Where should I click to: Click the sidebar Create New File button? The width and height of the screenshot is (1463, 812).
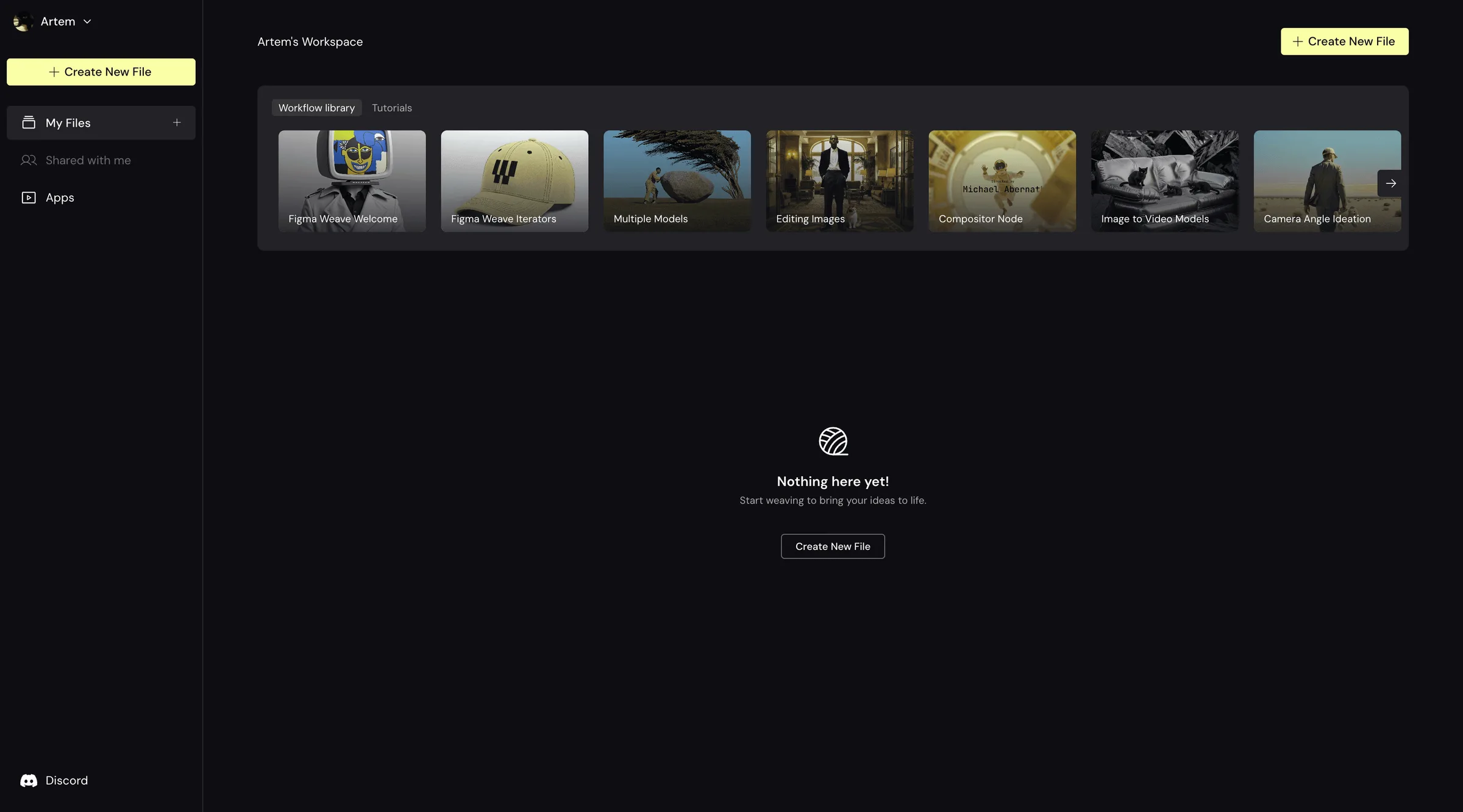pos(101,72)
